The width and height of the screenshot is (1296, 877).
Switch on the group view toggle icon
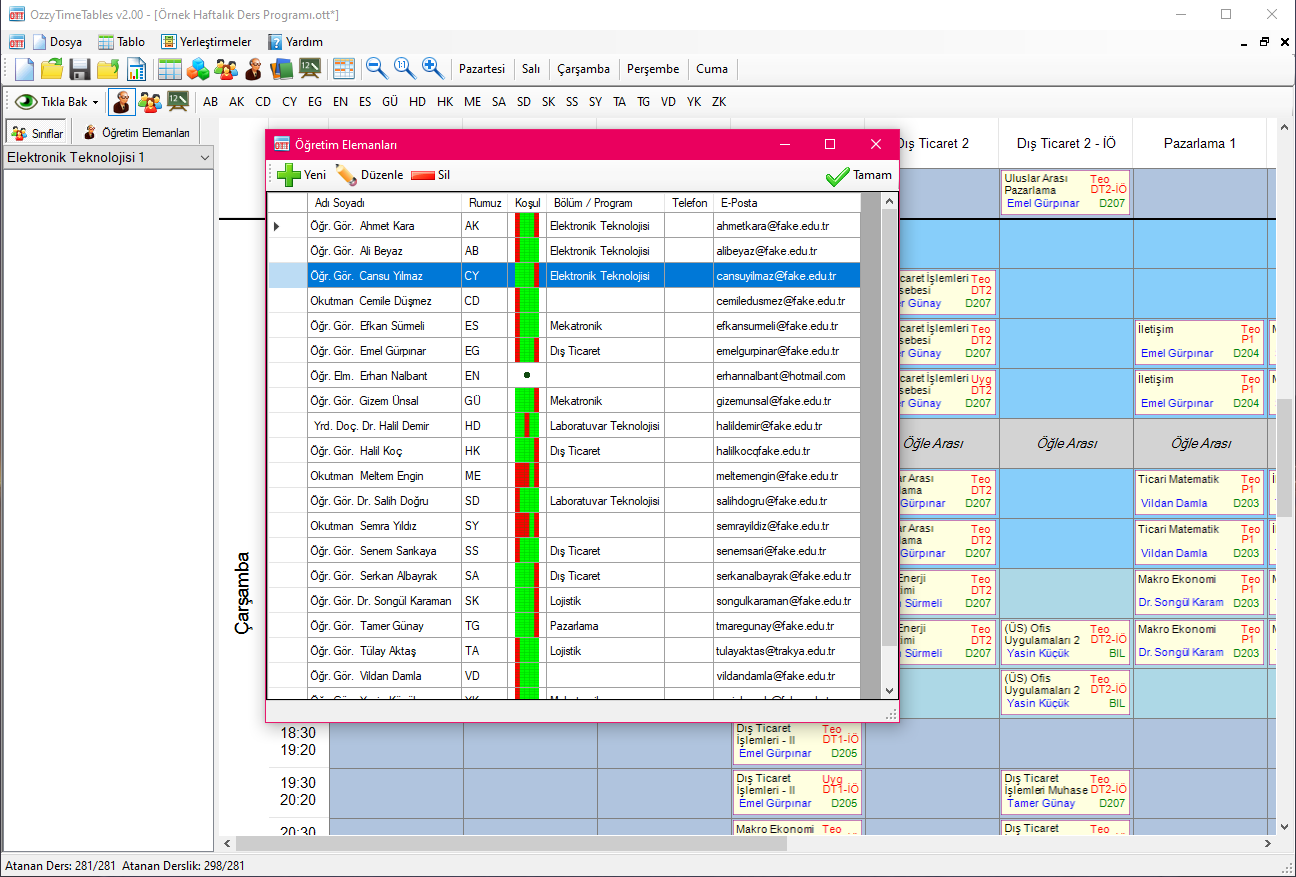(x=149, y=101)
